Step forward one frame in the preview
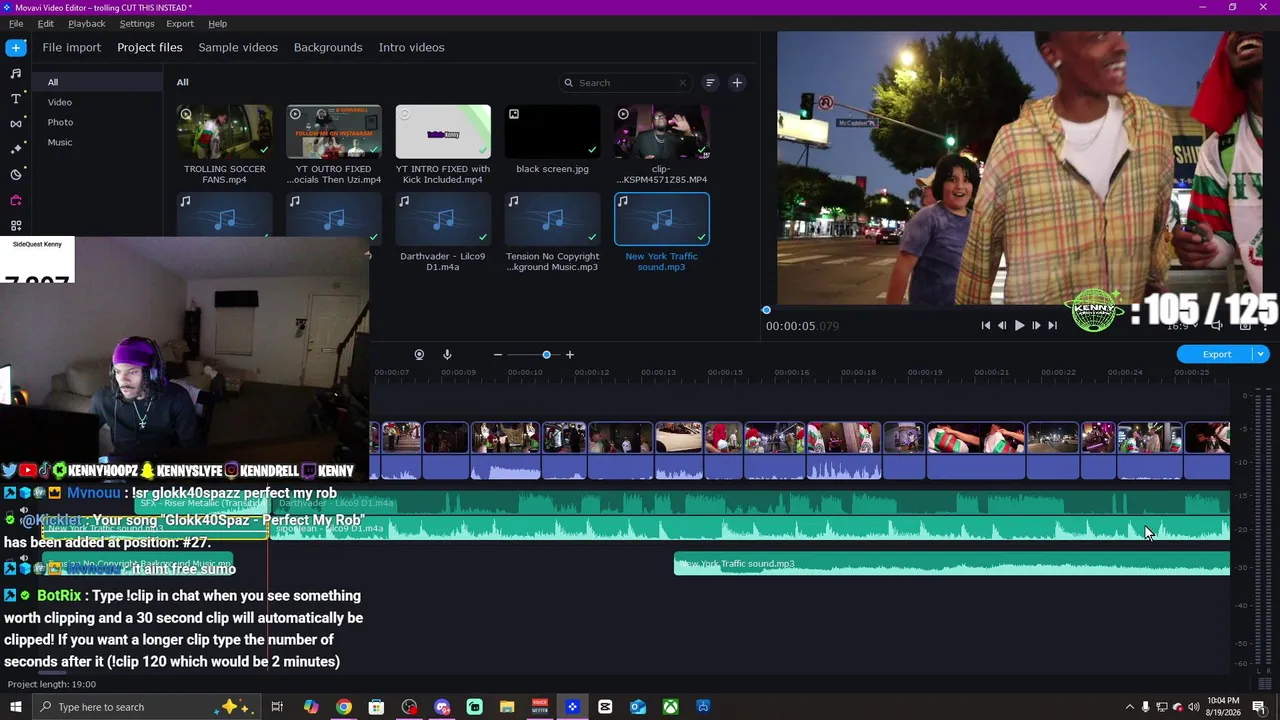Screen dimensions: 1280x720 [x=1036, y=325]
